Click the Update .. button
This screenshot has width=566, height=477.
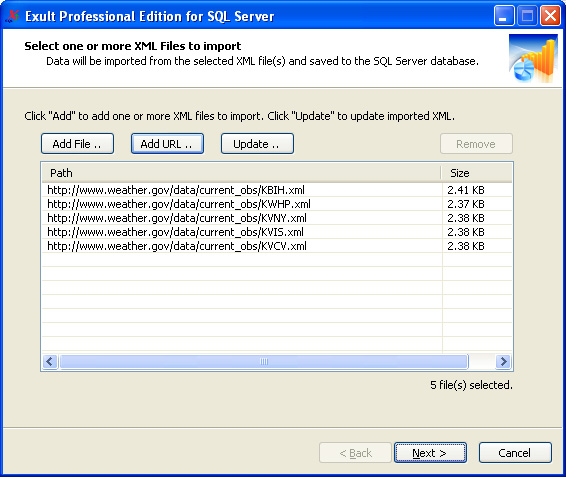coord(257,144)
